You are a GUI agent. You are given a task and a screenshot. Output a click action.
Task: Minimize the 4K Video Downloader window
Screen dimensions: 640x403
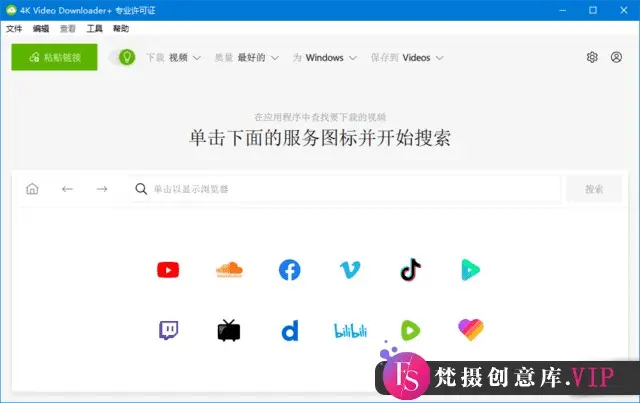pyautogui.click(x=562, y=10)
